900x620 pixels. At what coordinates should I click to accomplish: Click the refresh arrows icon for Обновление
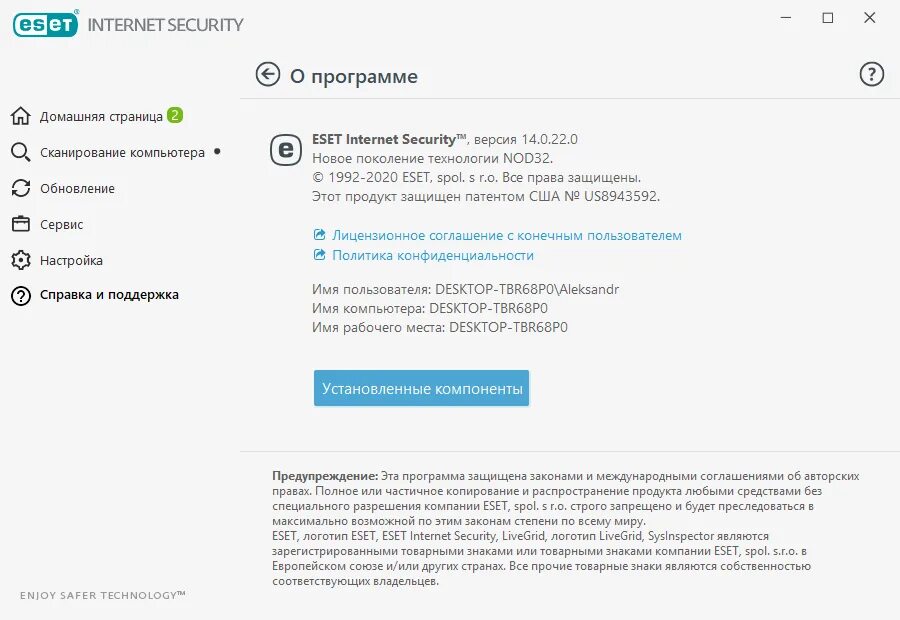tap(21, 188)
